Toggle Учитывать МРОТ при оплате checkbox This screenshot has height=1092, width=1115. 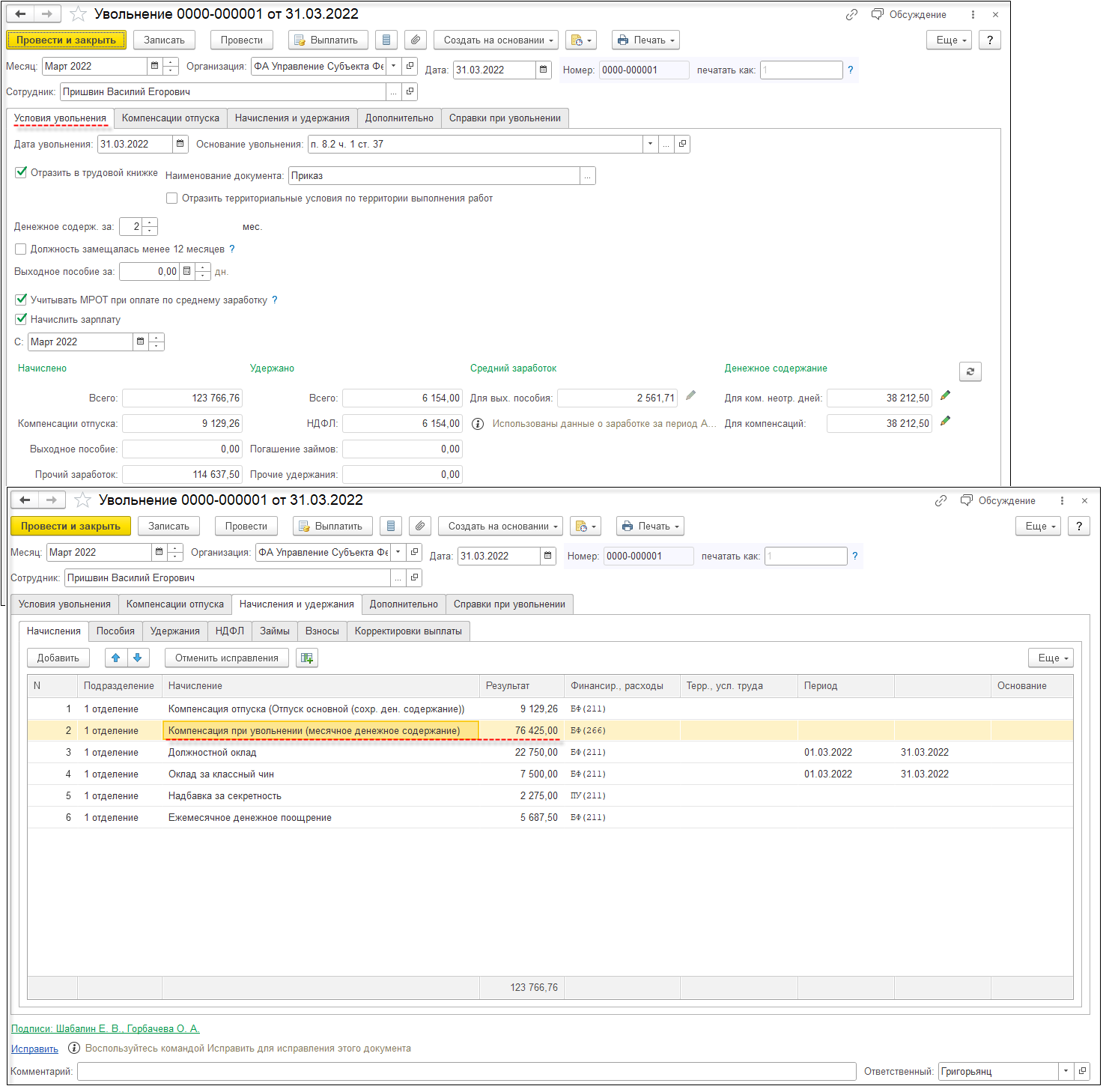[x=21, y=300]
